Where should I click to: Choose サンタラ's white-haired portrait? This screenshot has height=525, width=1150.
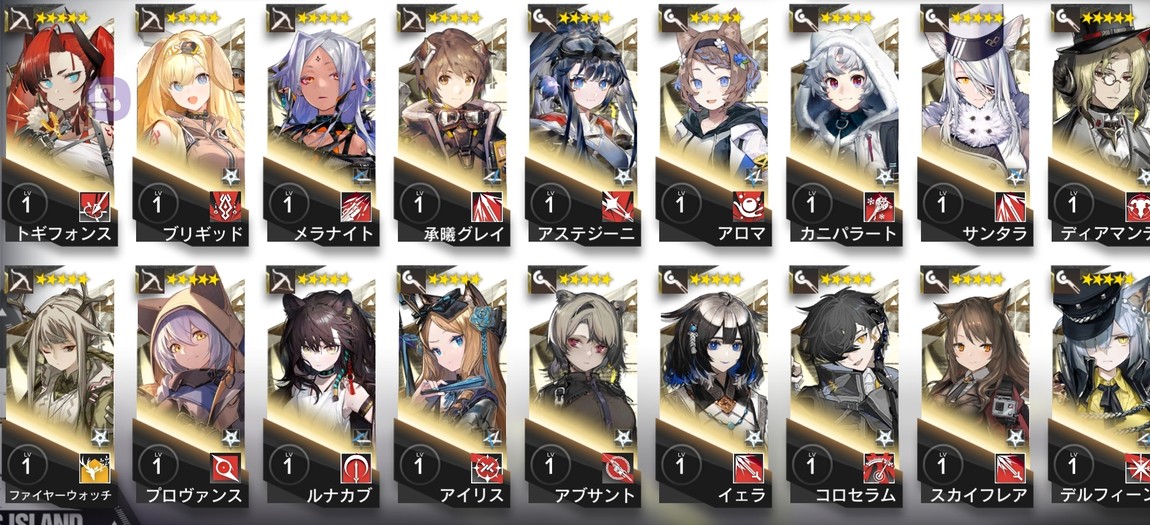[x=975, y=95]
